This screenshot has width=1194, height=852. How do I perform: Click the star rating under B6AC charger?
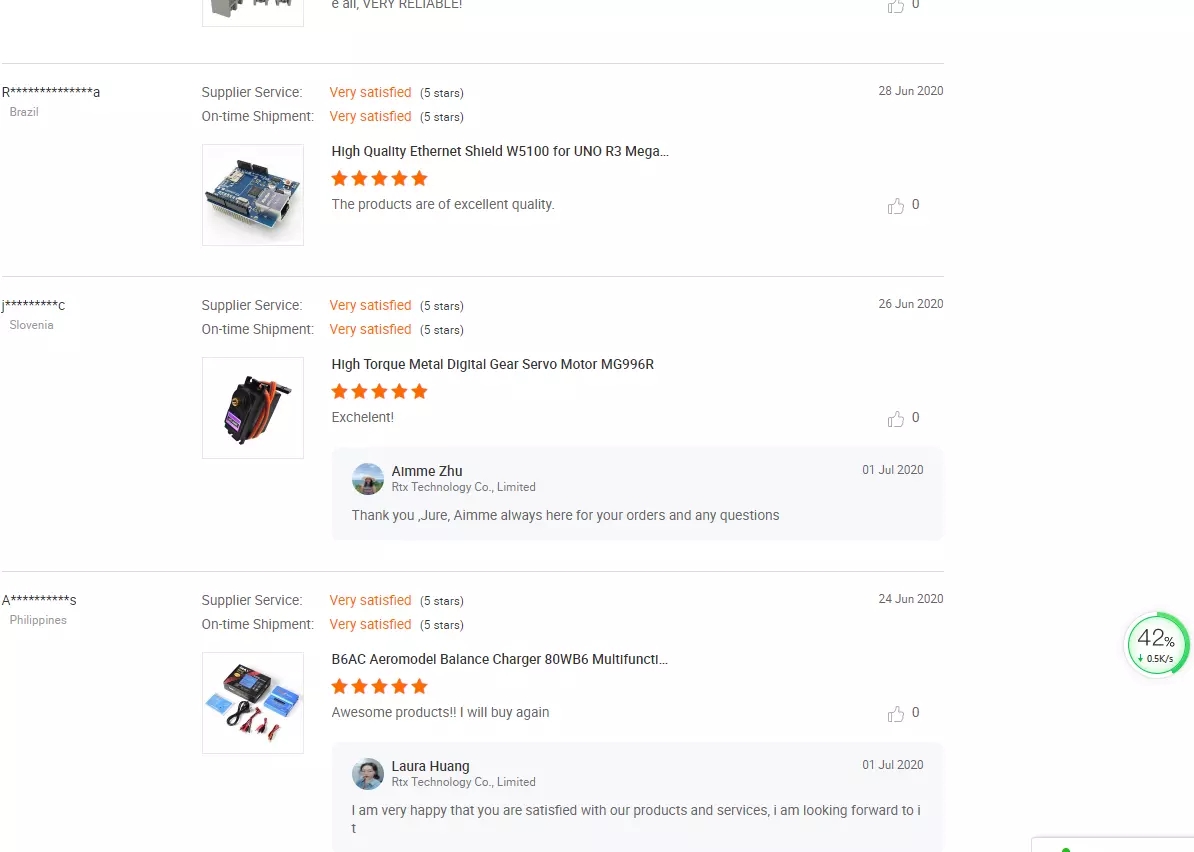[379, 686]
